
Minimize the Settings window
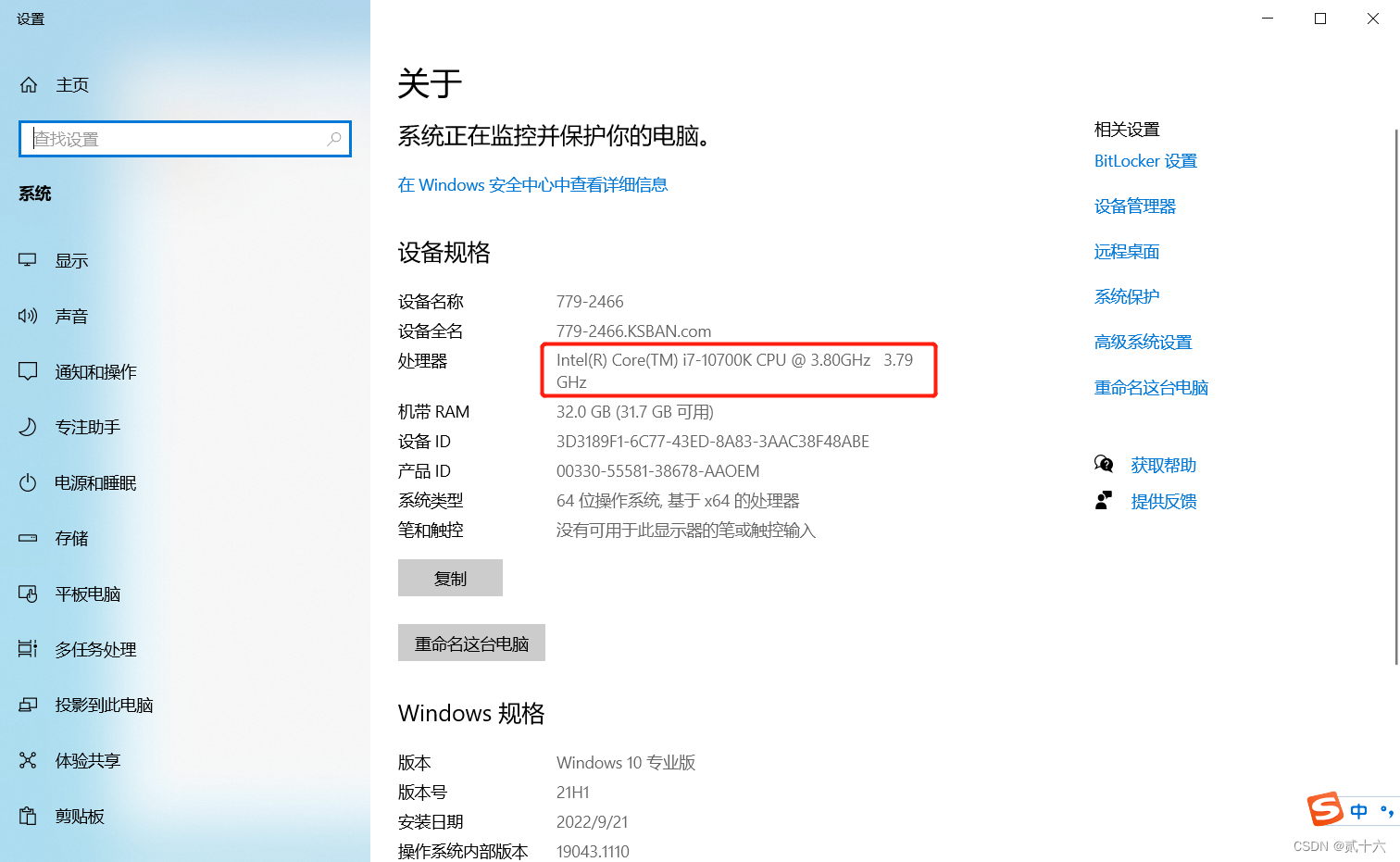click(x=1268, y=19)
